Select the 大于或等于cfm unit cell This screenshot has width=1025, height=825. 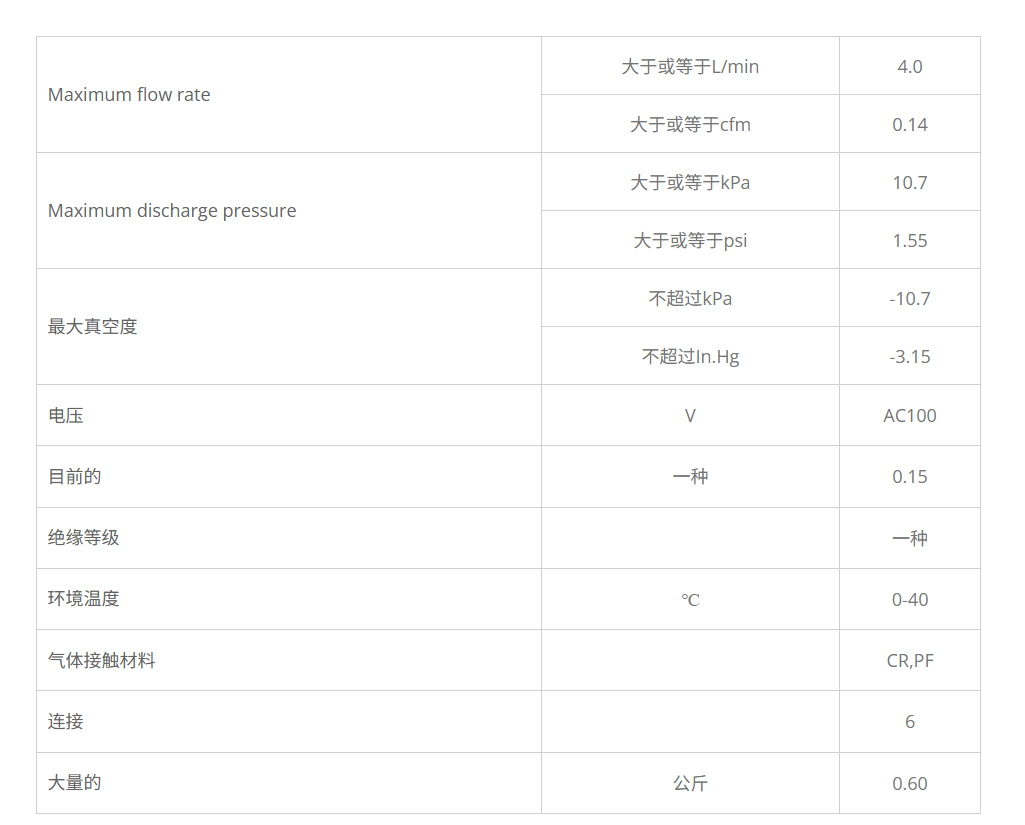(x=690, y=125)
